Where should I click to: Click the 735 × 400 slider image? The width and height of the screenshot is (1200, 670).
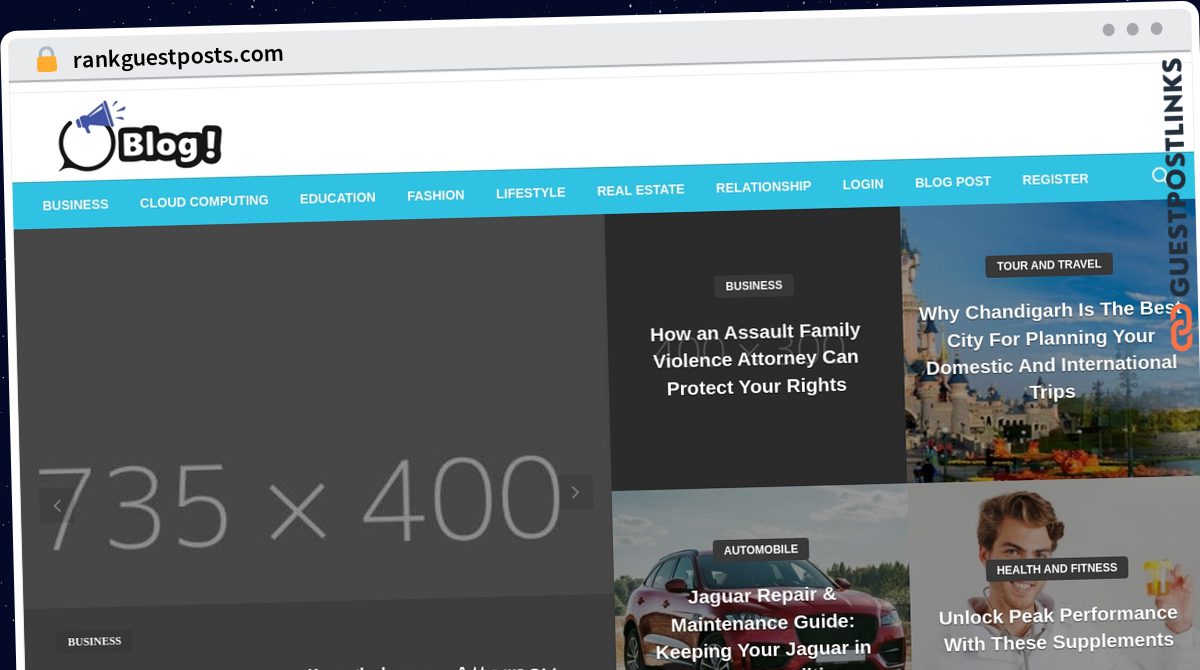pos(312,411)
